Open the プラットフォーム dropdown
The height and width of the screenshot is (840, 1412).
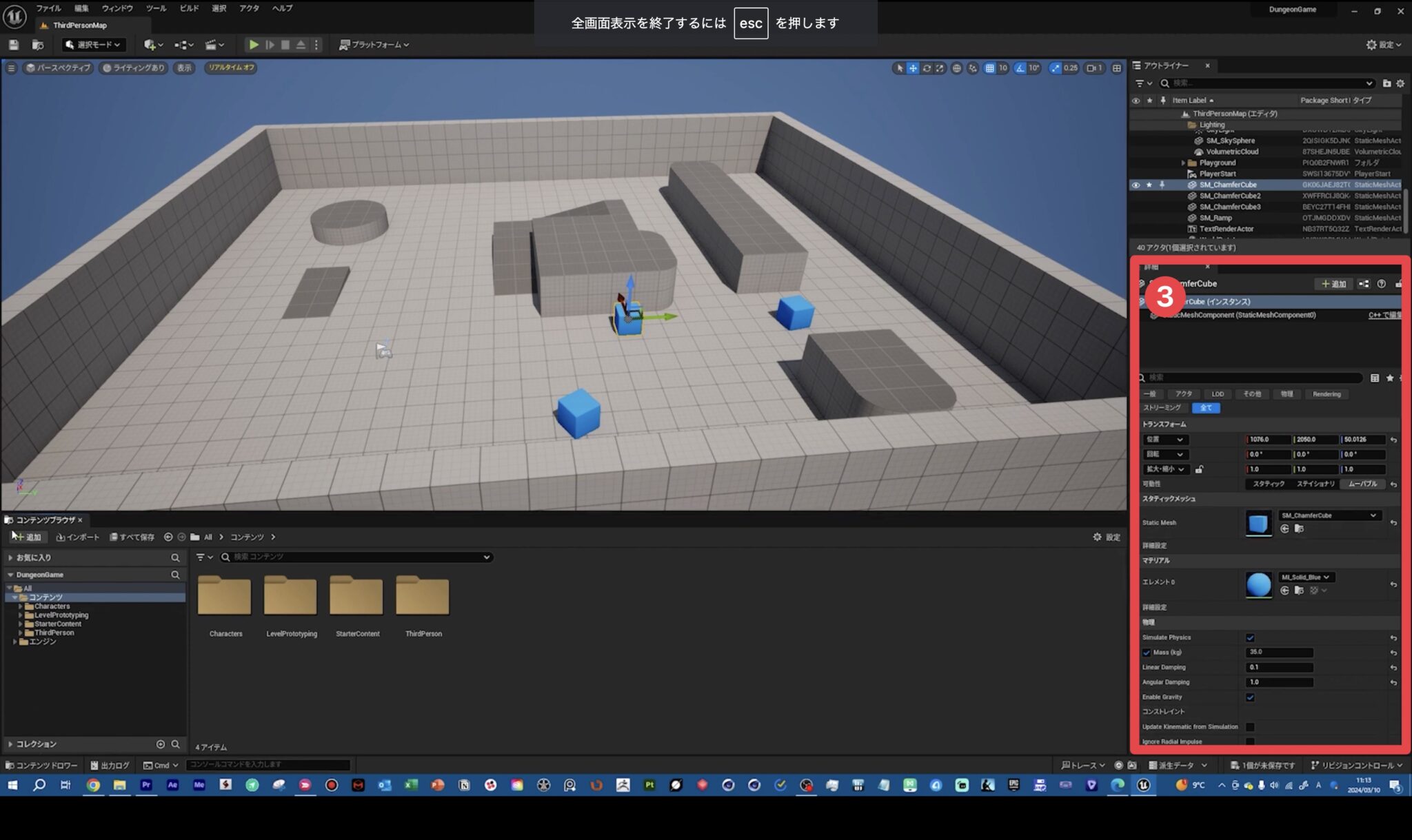pos(374,45)
